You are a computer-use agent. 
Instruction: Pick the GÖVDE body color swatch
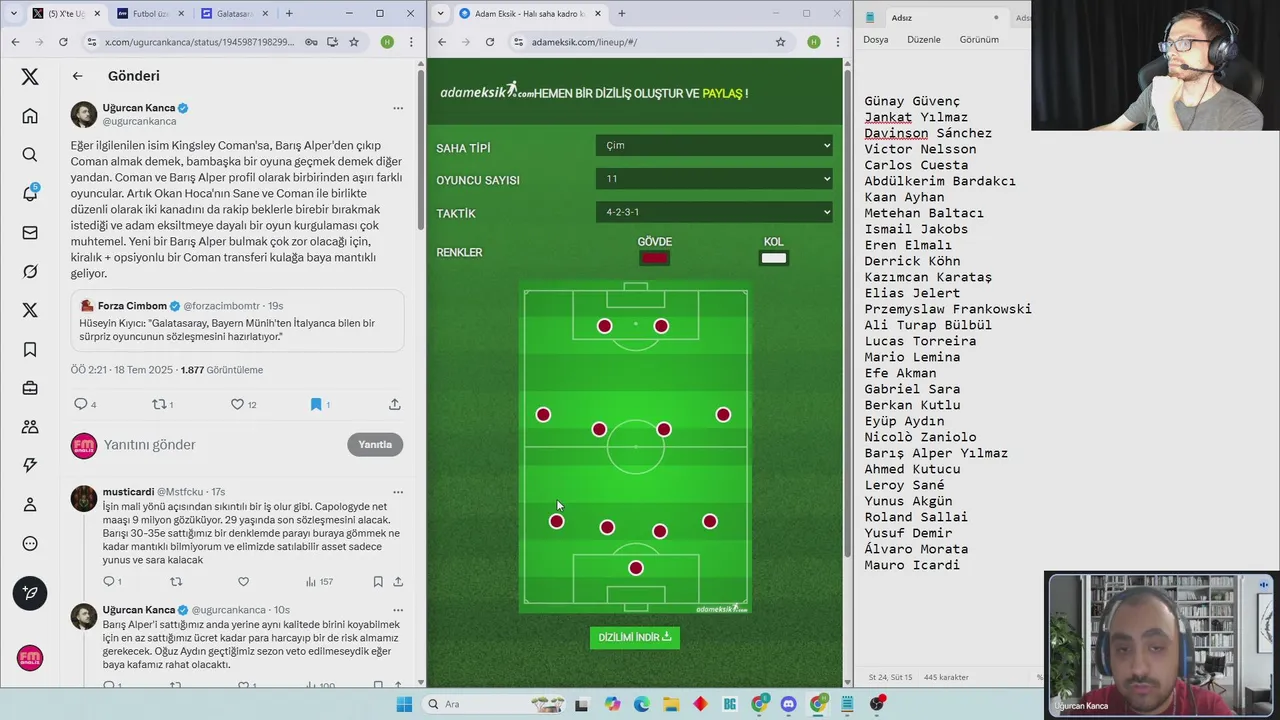pyautogui.click(x=654, y=258)
